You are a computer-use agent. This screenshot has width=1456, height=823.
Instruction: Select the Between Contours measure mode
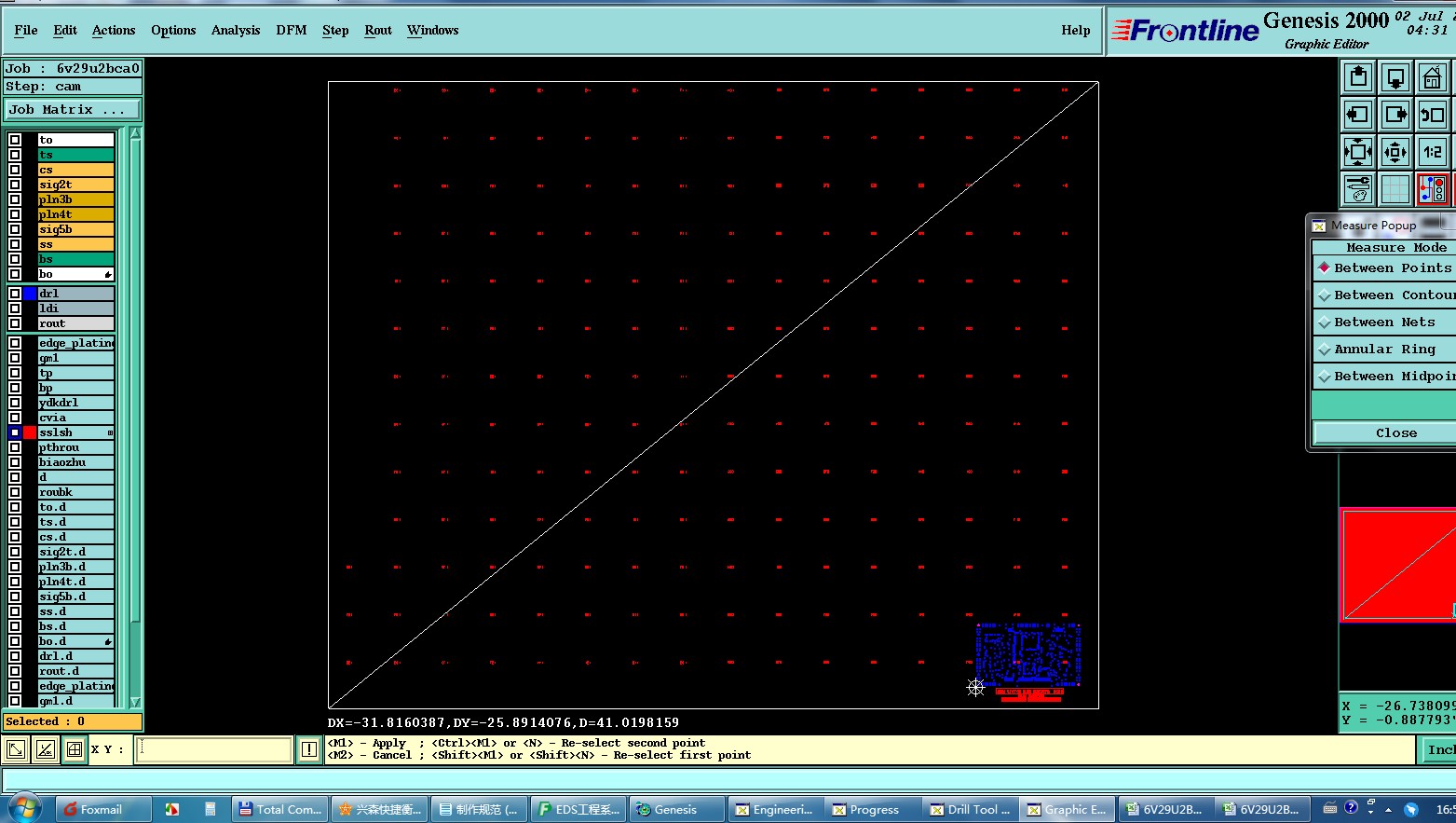pyautogui.click(x=1383, y=295)
